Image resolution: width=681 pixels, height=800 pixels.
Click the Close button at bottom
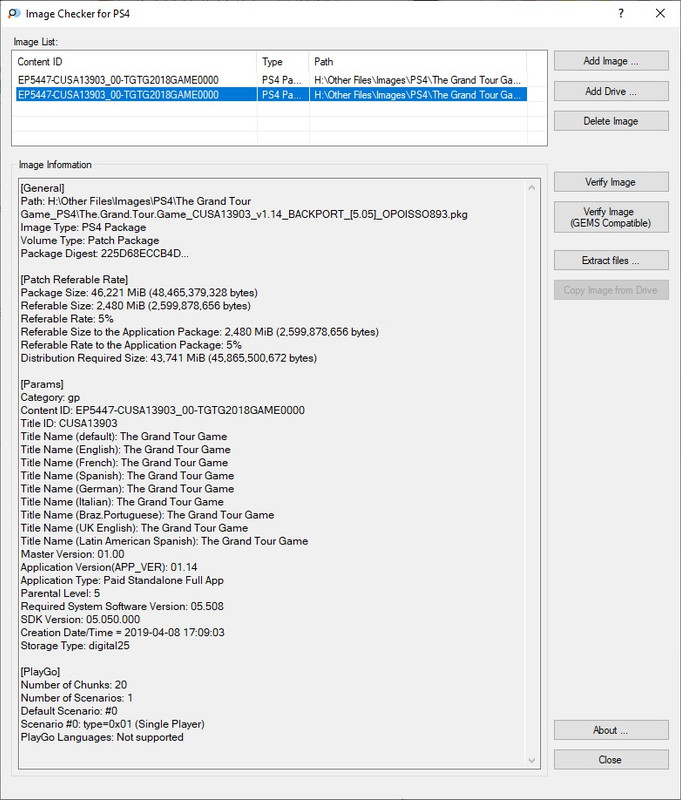click(x=611, y=760)
